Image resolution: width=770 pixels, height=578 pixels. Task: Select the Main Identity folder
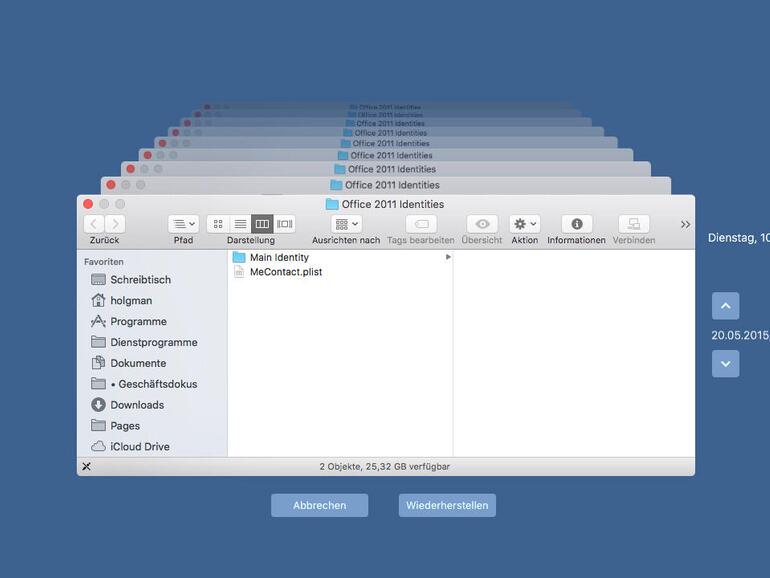(x=340, y=257)
